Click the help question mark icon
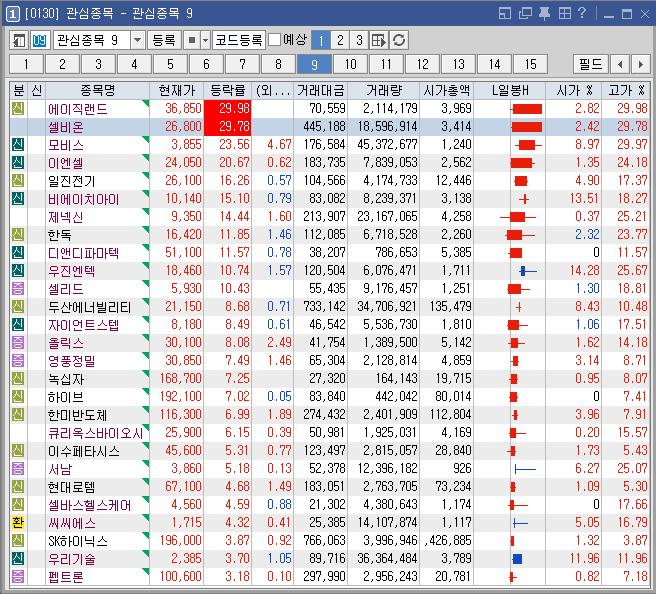 pyautogui.click(x=582, y=13)
